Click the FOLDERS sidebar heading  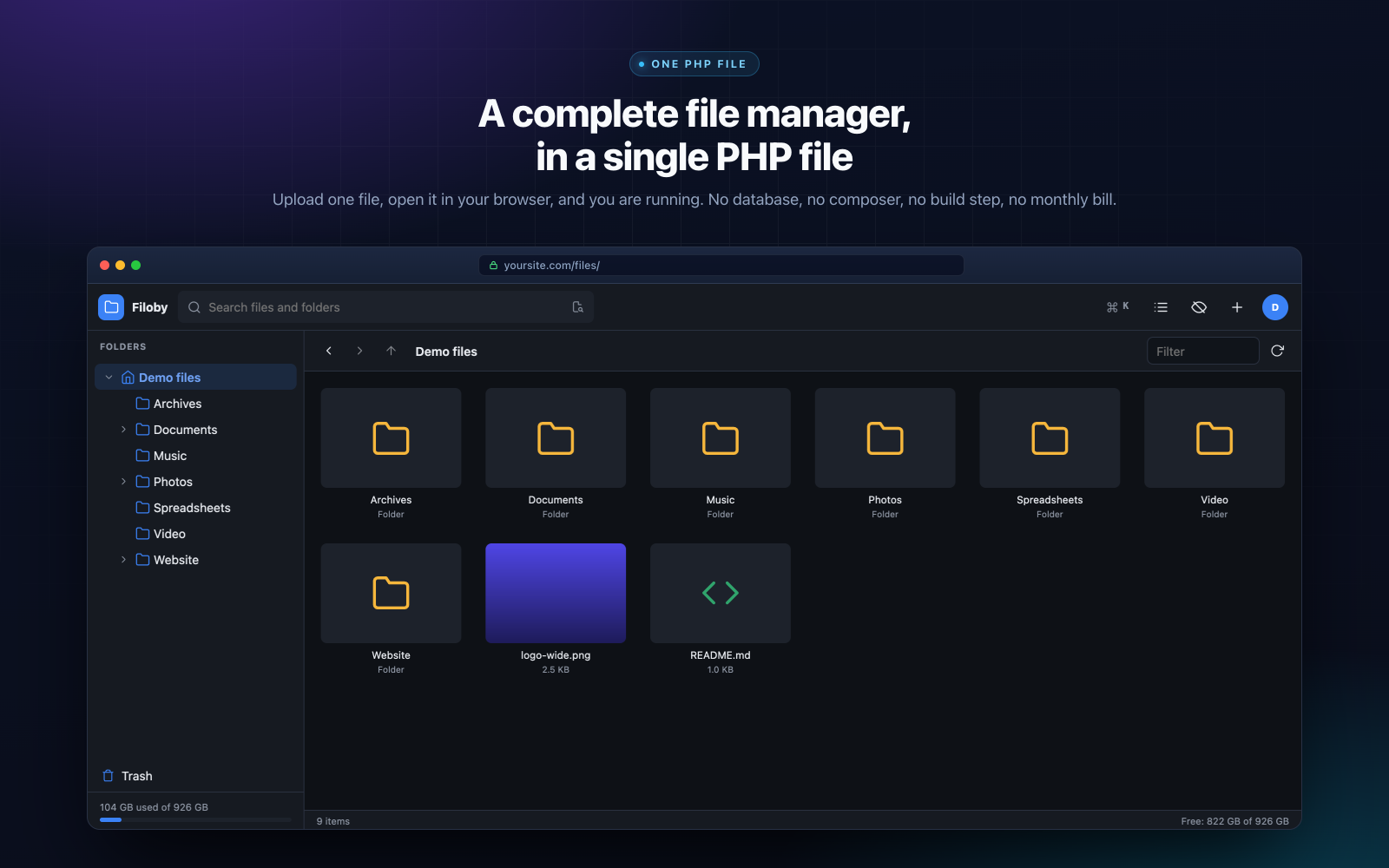[x=123, y=346]
